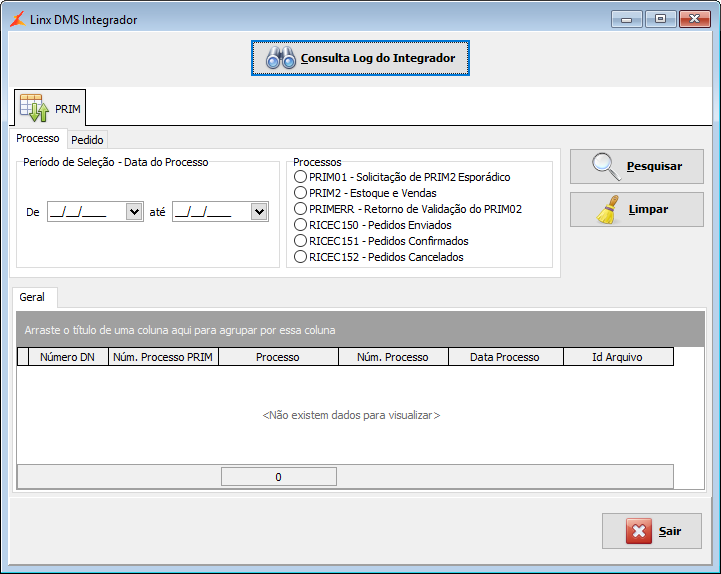Click the magnifying glass icon on Pesquisar
The height and width of the screenshot is (574, 721).
(606, 166)
